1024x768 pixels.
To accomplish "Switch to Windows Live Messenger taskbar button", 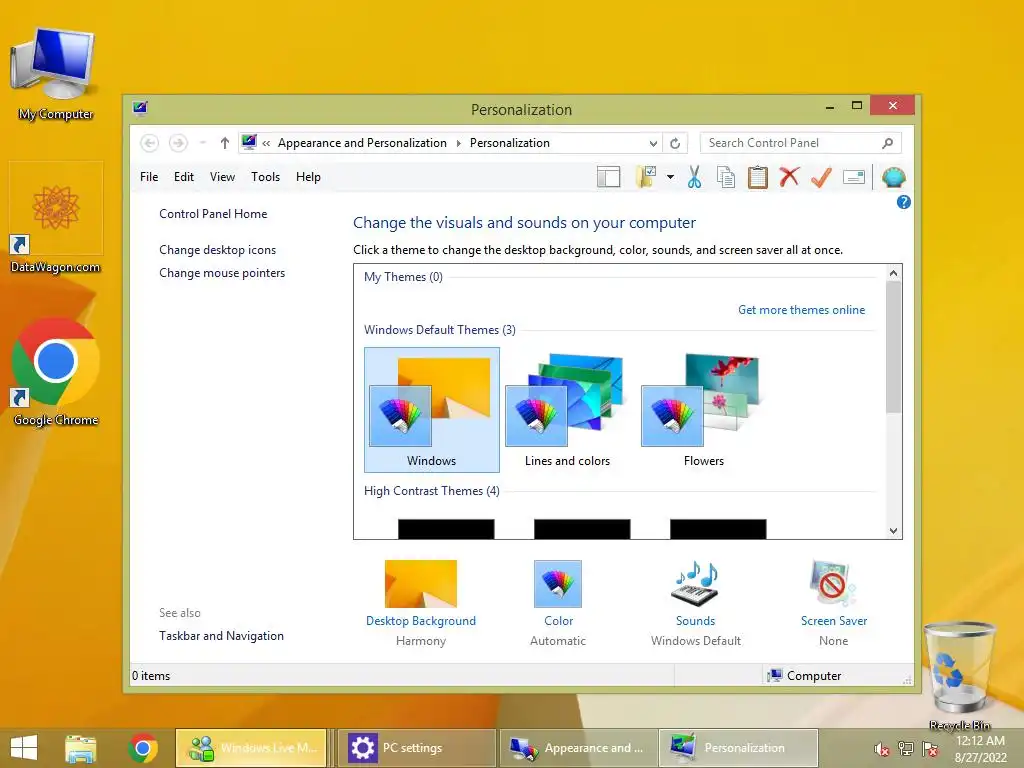I will [x=251, y=748].
